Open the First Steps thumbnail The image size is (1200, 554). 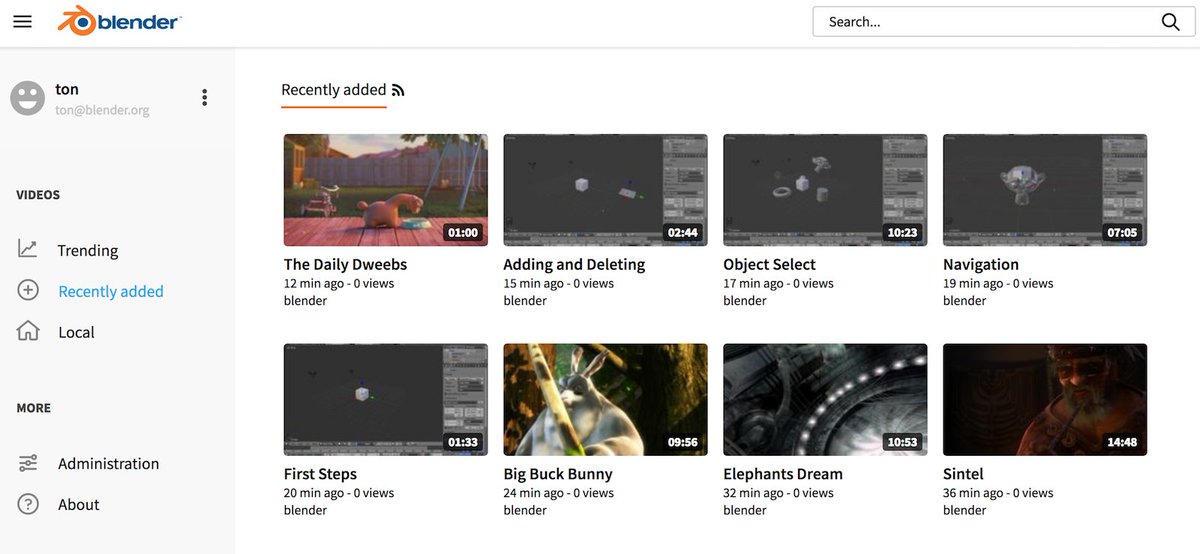(386, 400)
